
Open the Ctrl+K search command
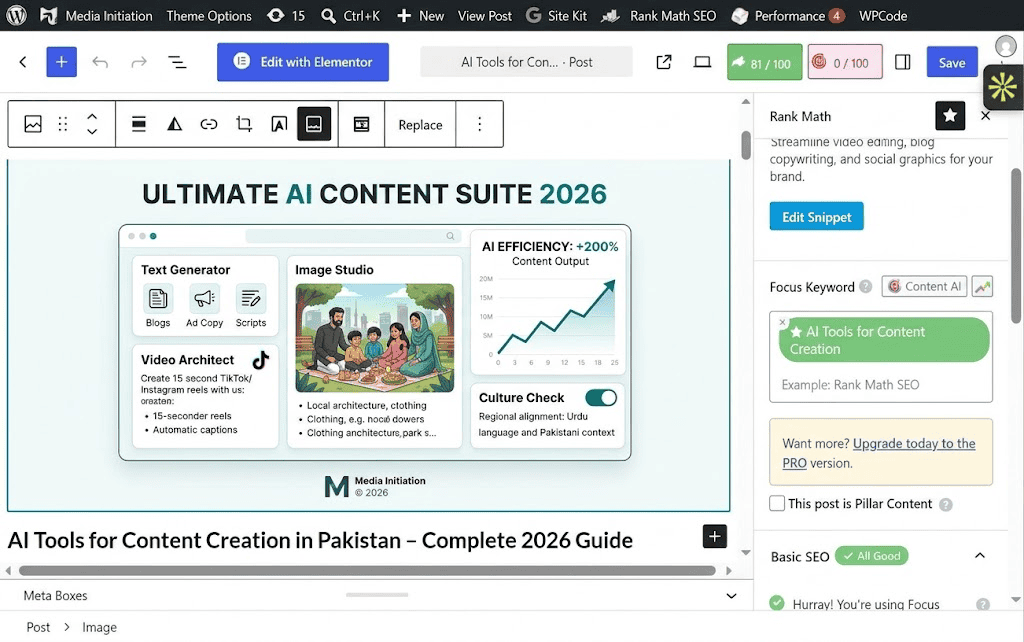click(351, 16)
